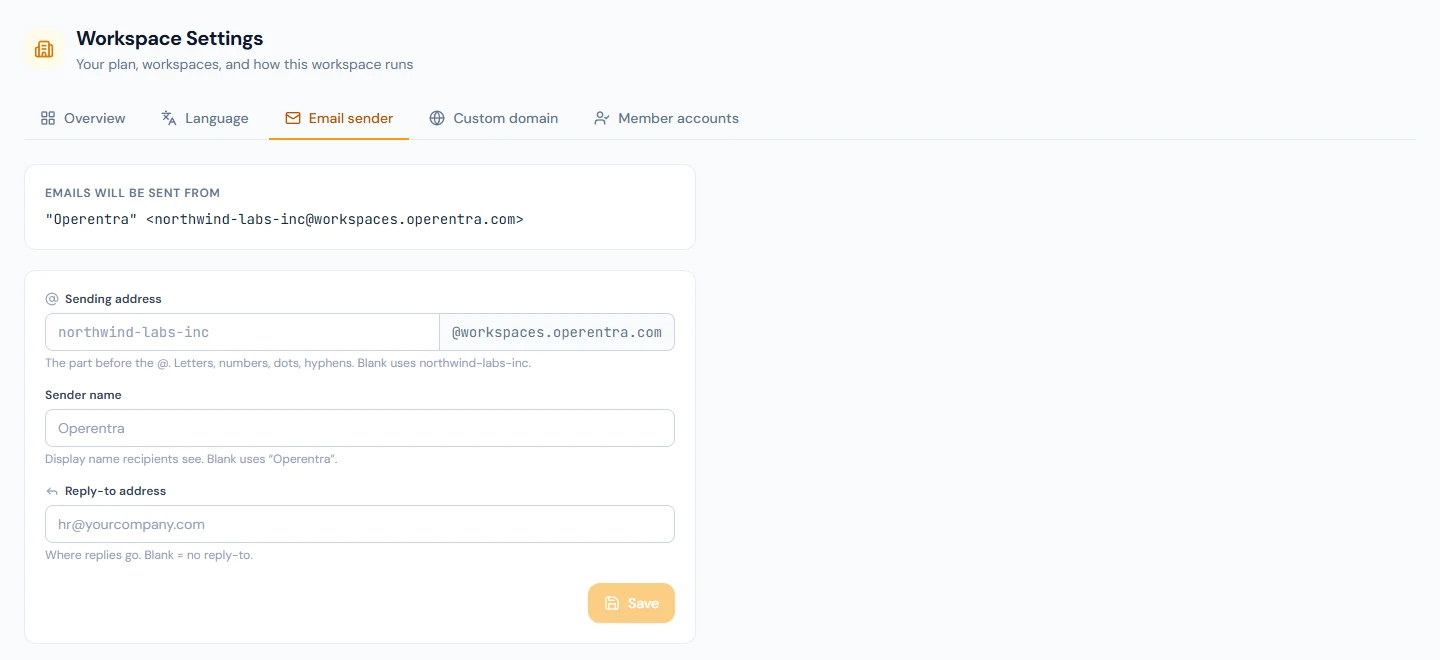Focus the Sender name input field

click(360, 428)
